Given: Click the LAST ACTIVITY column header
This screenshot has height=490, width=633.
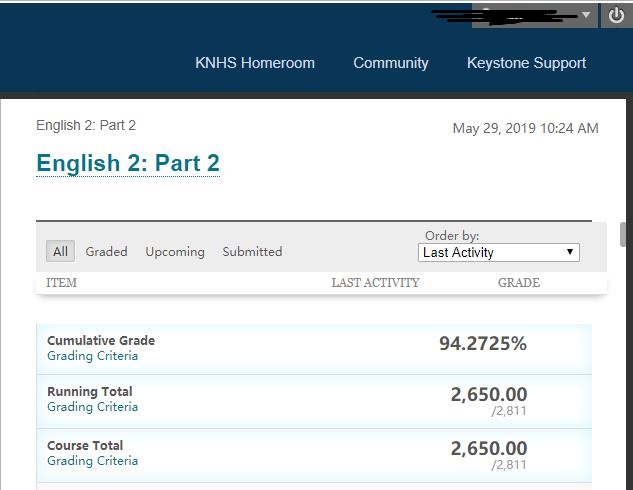Looking at the screenshot, I should pyautogui.click(x=375, y=283).
